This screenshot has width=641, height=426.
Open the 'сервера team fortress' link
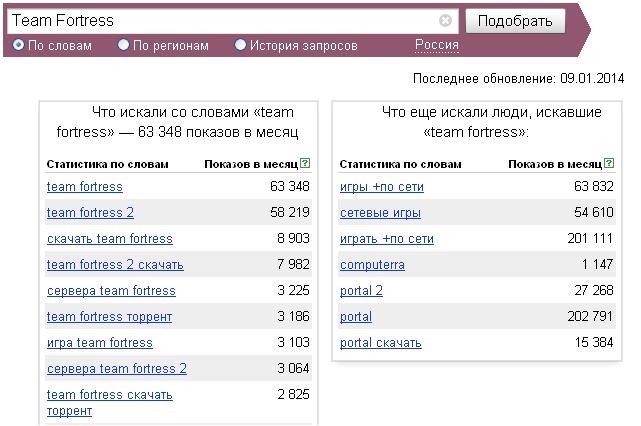pyautogui.click(x=111, y=291)
